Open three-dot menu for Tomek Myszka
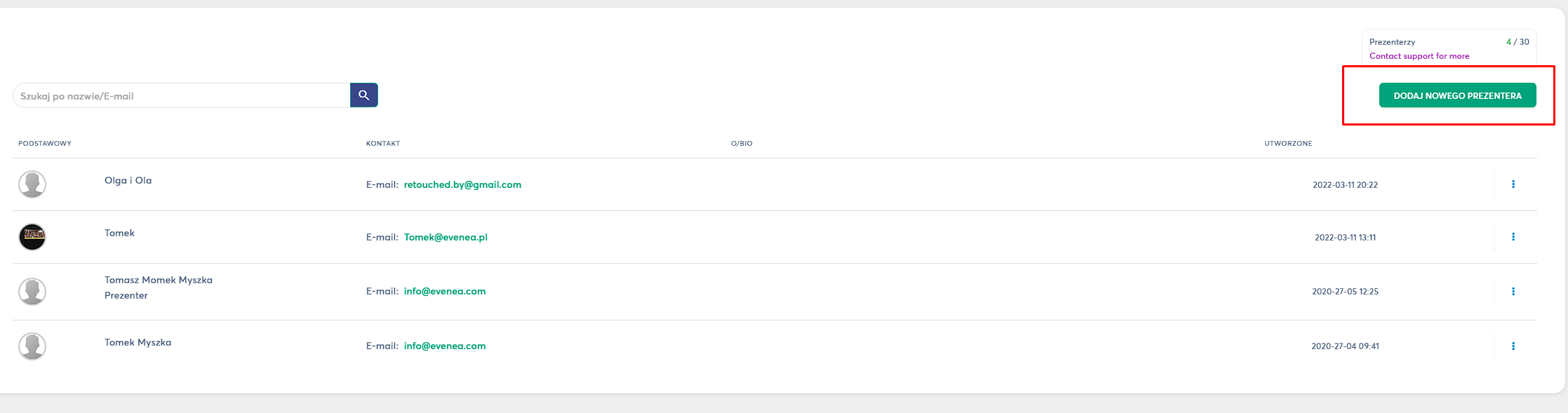This screenshot has width=1568, height=413. pyautogui.click(x=1513, y=346)
